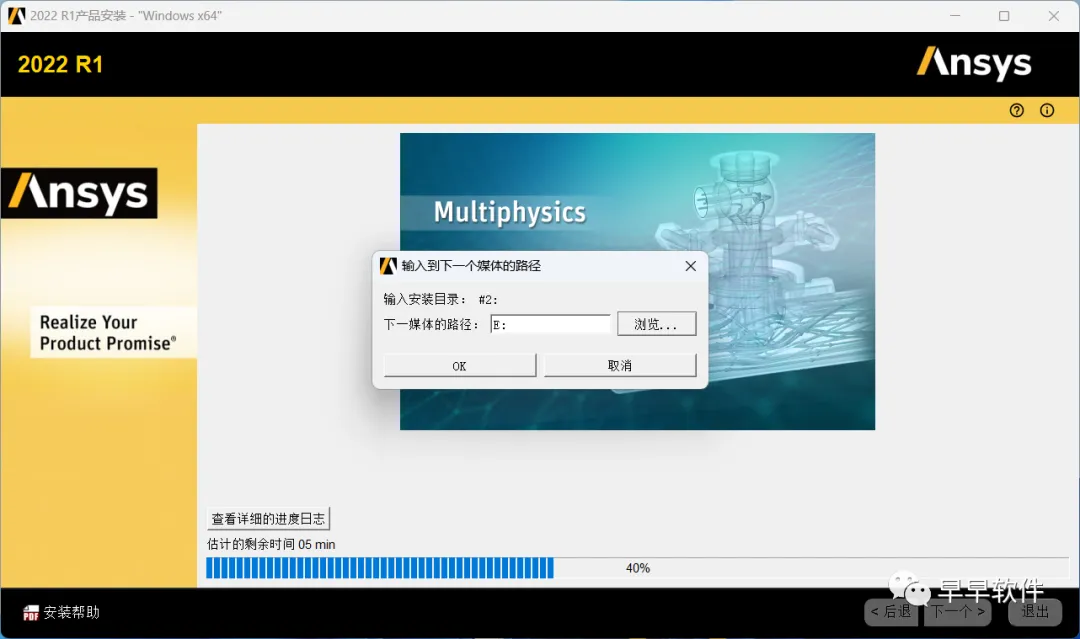Click the 退出 exit button
This screenshot has height=639, width=1080.
(1035, 611)
